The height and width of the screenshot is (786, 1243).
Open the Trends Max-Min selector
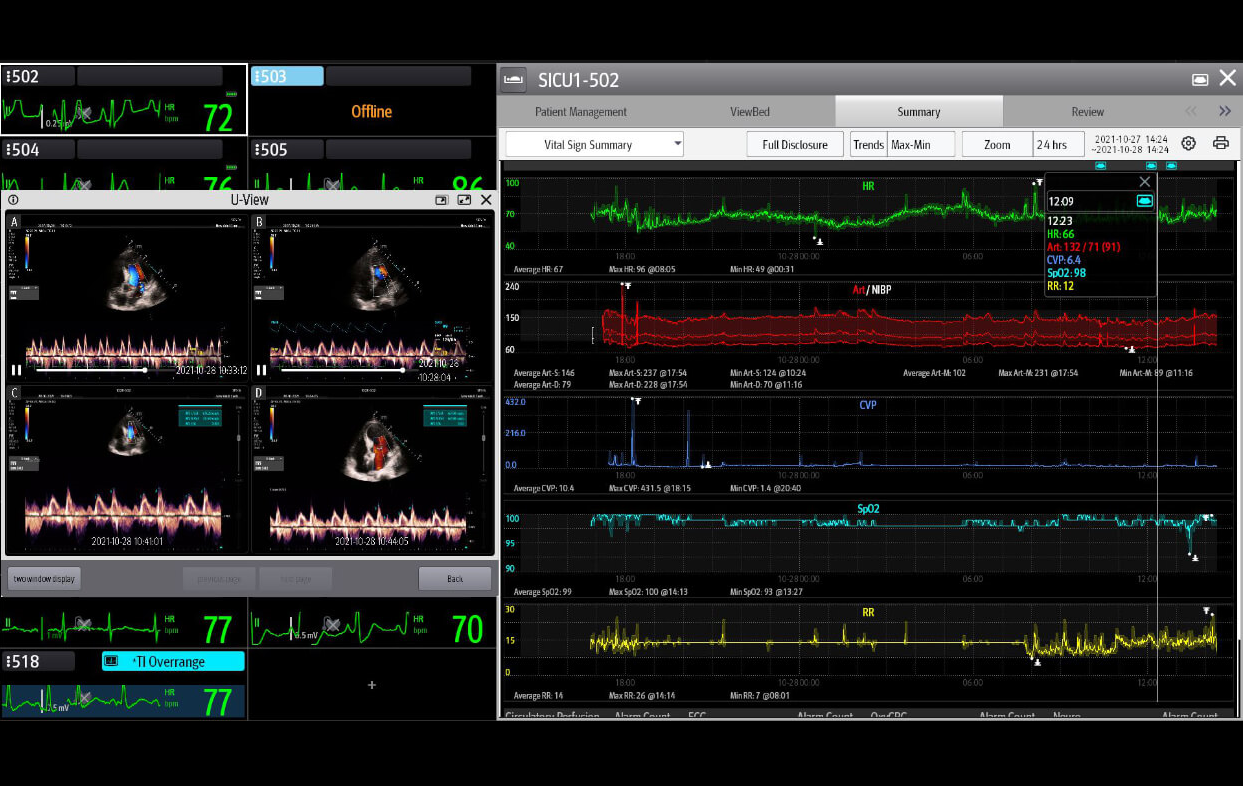click(x=909, y=144)
